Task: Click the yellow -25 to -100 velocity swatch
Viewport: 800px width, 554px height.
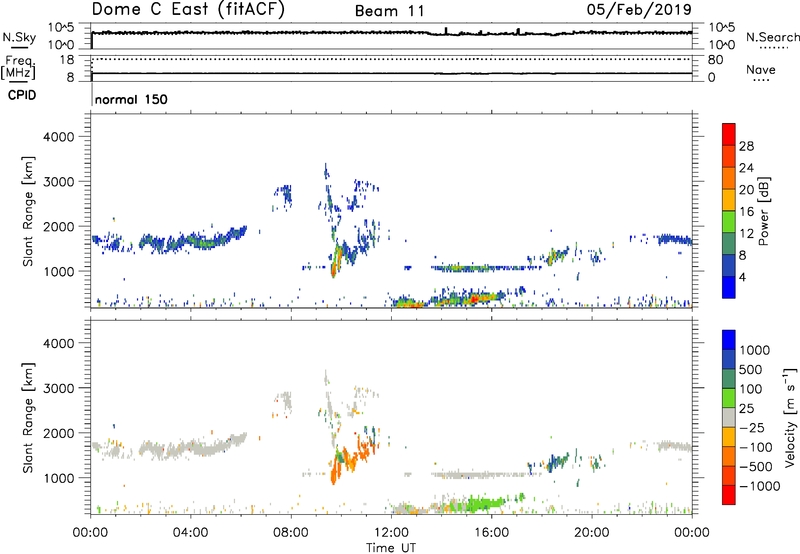Action: pos(729,437)
